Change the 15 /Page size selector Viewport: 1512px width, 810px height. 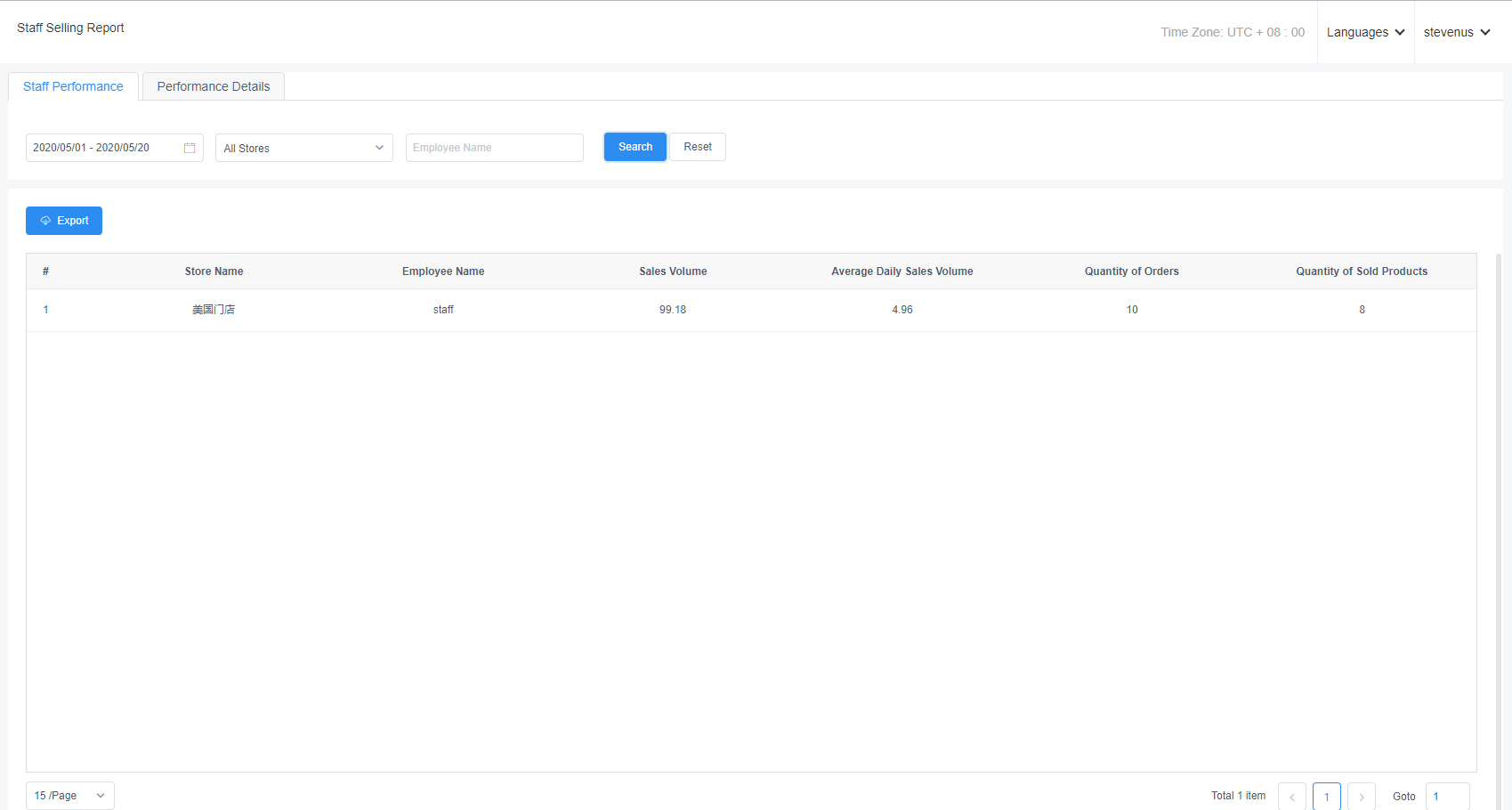(x=69, y=796)
